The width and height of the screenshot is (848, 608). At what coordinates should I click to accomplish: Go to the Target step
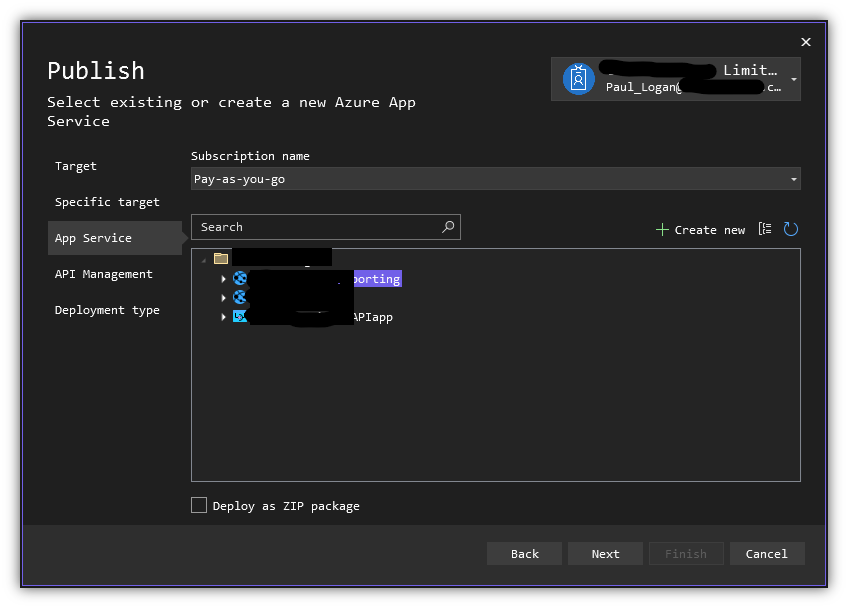tap(76, 166)
